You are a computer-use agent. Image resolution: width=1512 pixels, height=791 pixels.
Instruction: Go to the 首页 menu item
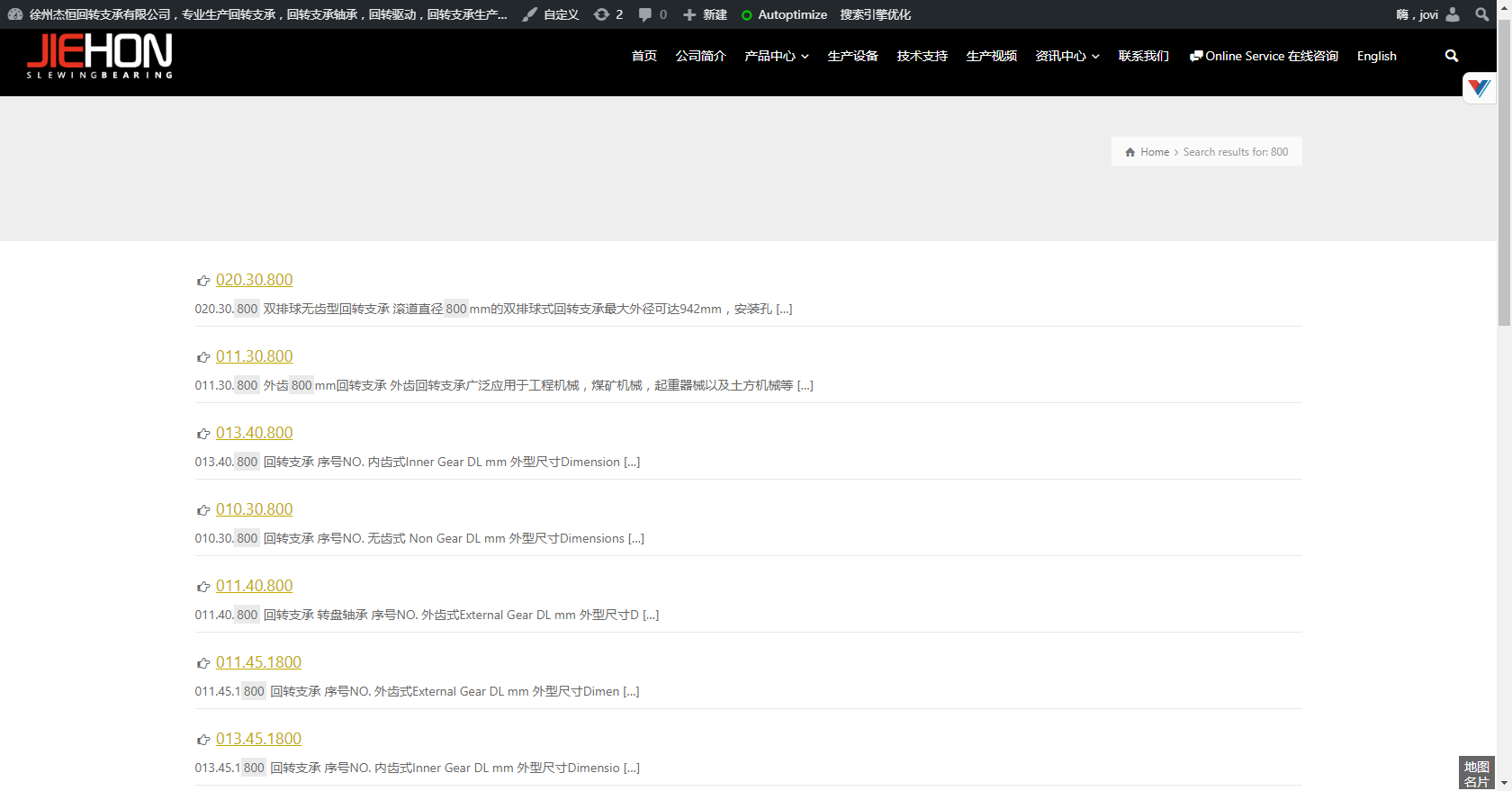tap(644, 56)
